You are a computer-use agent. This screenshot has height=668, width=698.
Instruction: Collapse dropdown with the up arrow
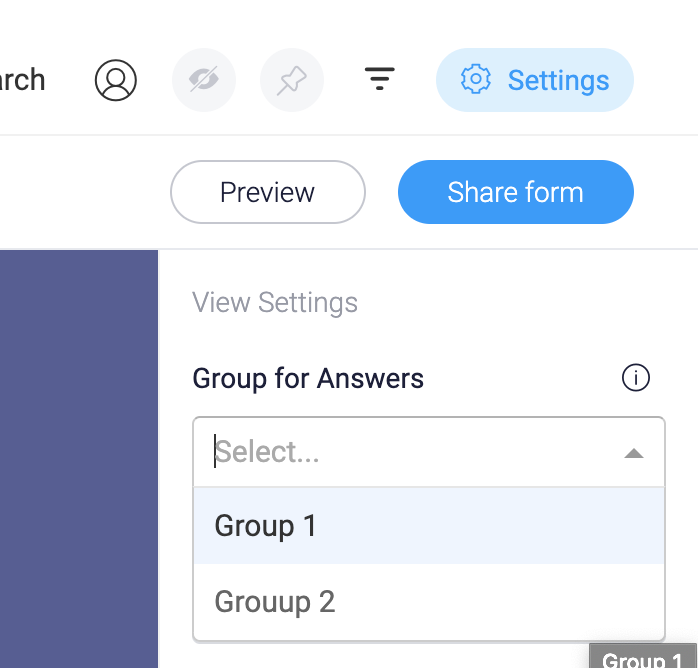634,453
